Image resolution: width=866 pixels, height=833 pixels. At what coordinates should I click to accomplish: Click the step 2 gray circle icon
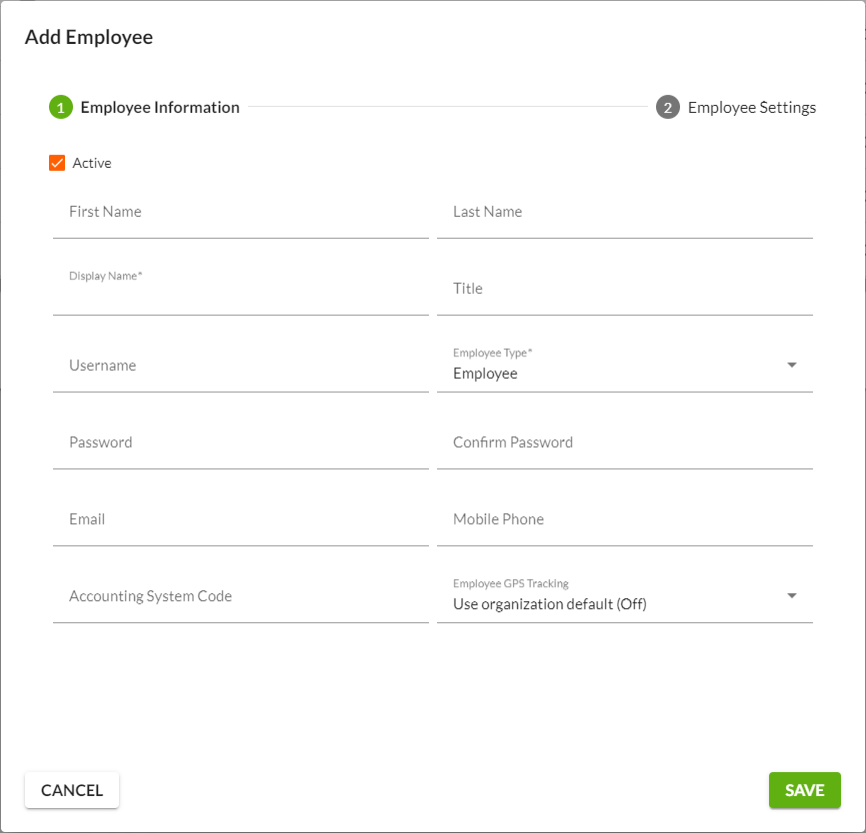pyautogui.click(x=668, y=107)
